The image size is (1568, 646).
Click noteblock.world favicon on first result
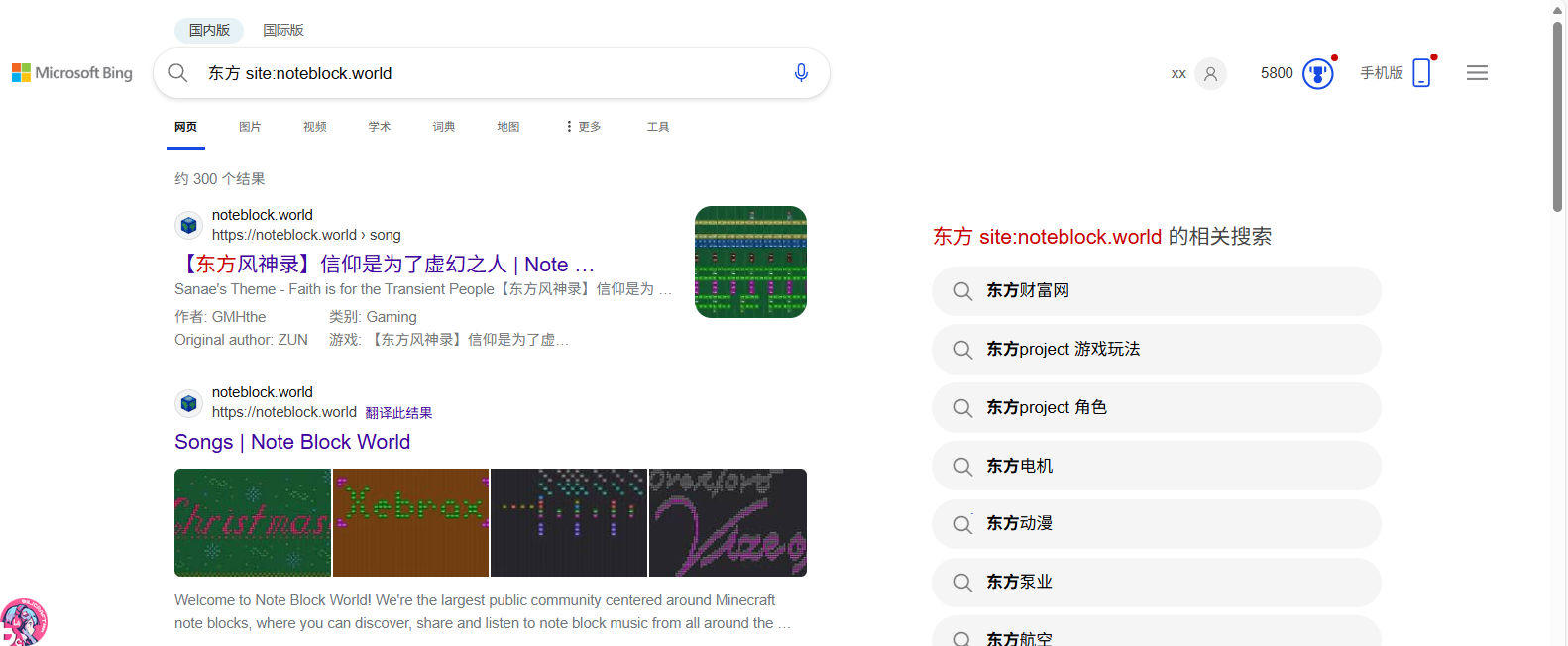point(188,225)
